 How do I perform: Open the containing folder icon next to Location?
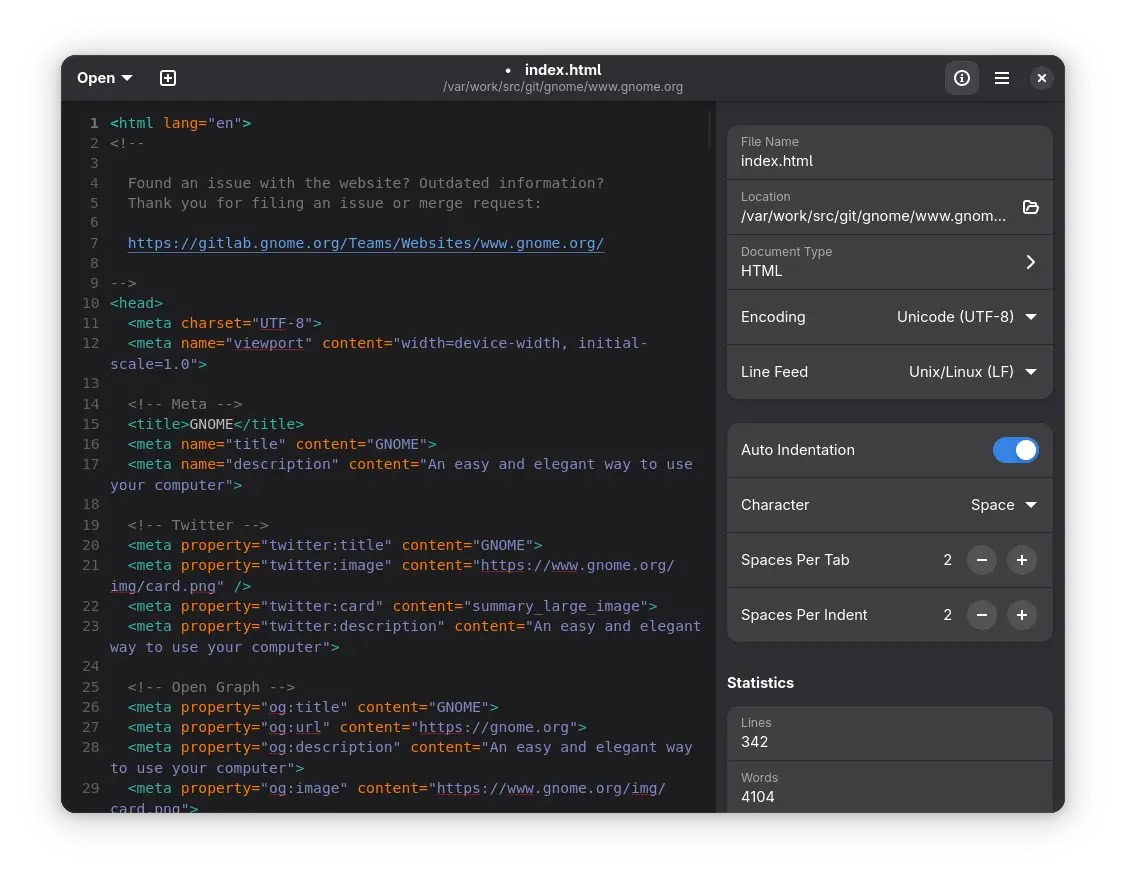[1030, 207]
